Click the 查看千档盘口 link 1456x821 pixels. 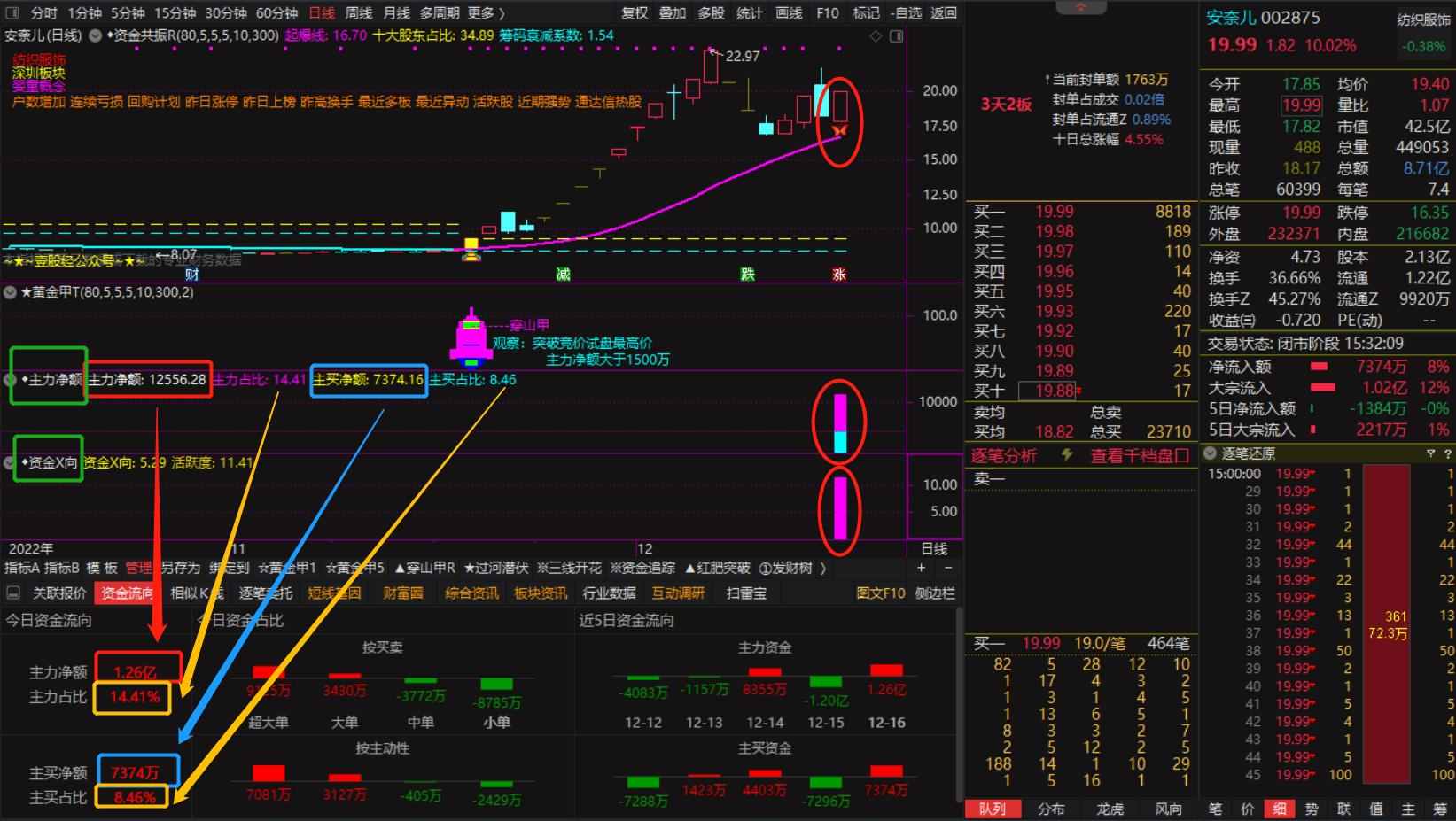(x=1139, y=455)
